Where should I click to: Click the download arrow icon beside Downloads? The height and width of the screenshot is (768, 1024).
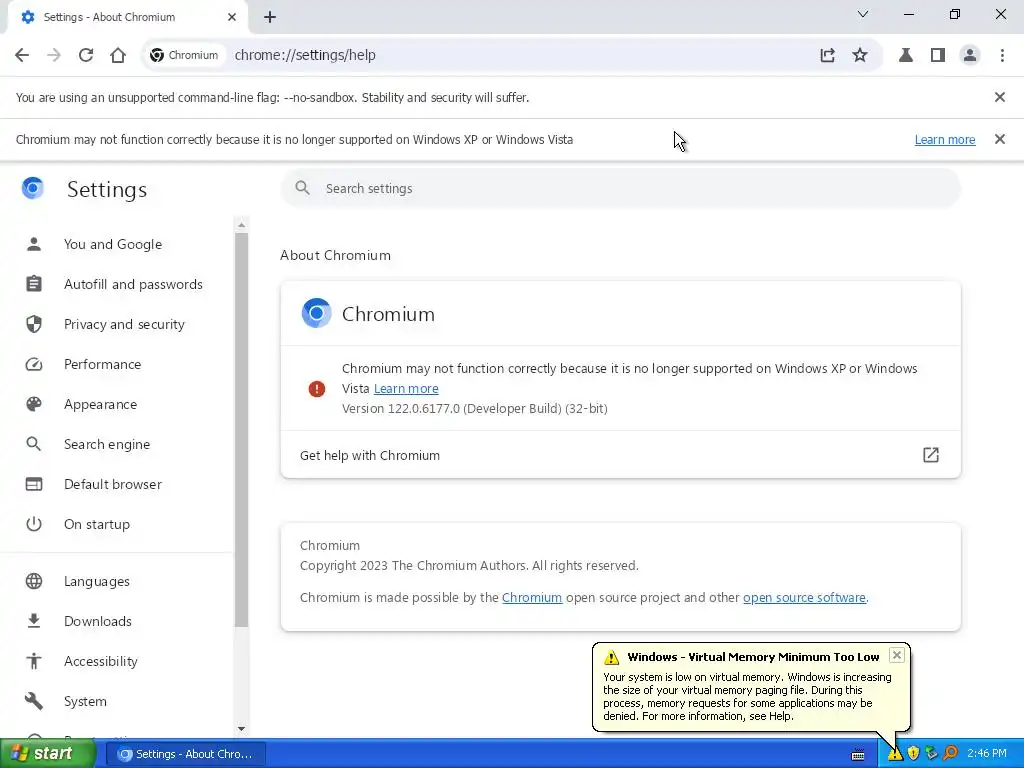(x=34, y=621)
